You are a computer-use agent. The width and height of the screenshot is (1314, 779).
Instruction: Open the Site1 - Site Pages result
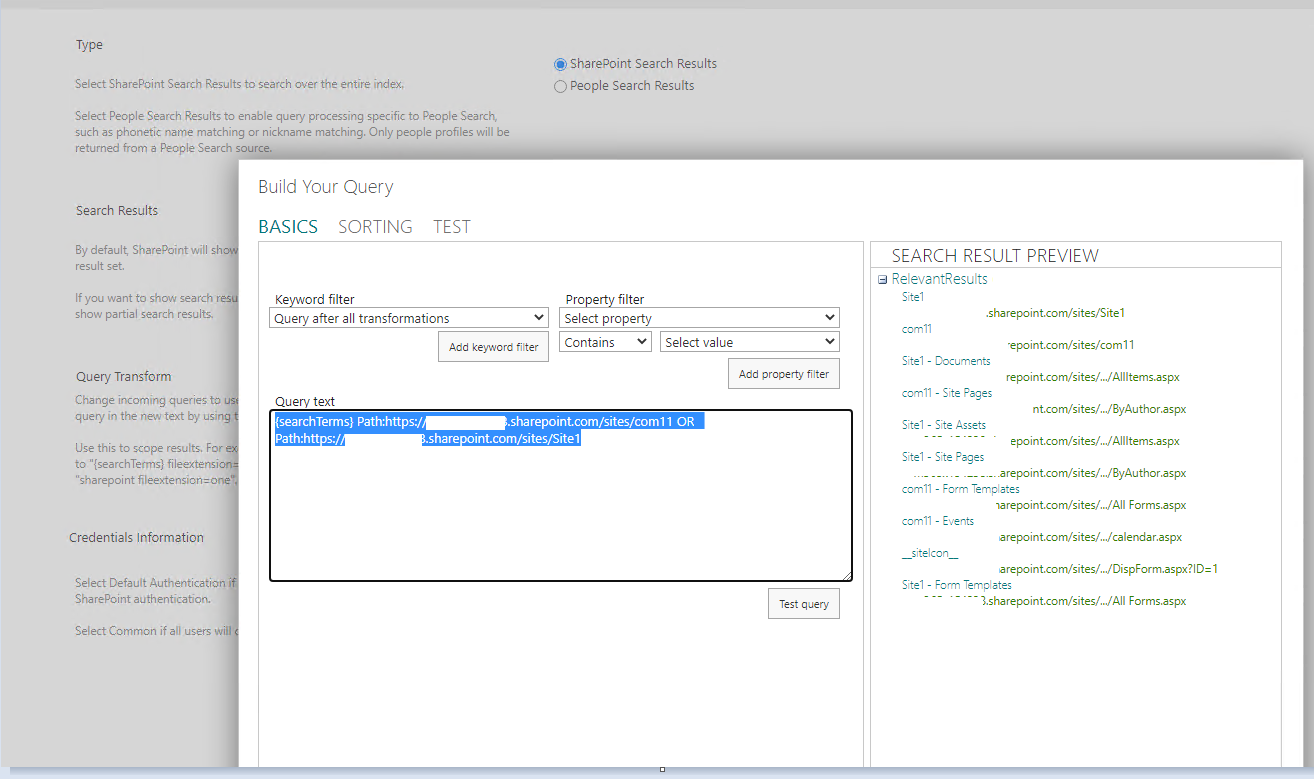[943, 457]
